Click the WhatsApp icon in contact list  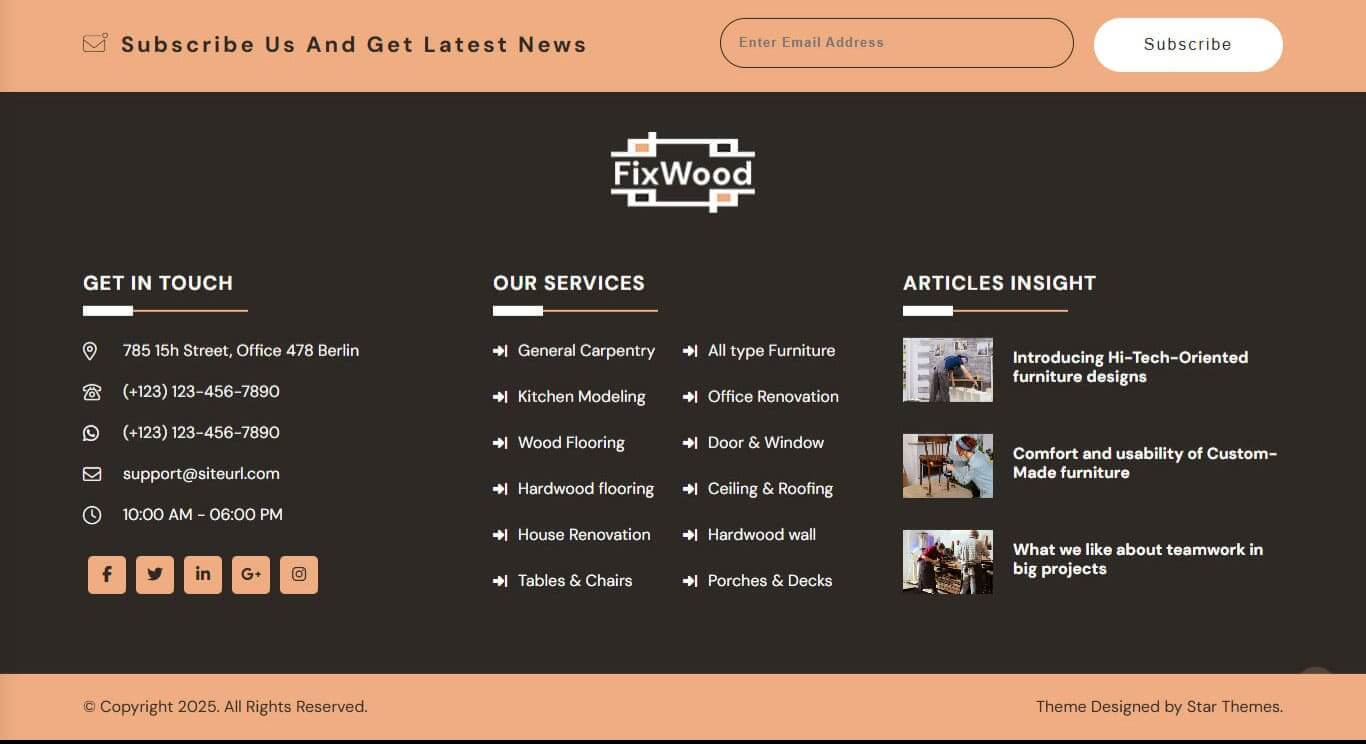click(92, 433)
